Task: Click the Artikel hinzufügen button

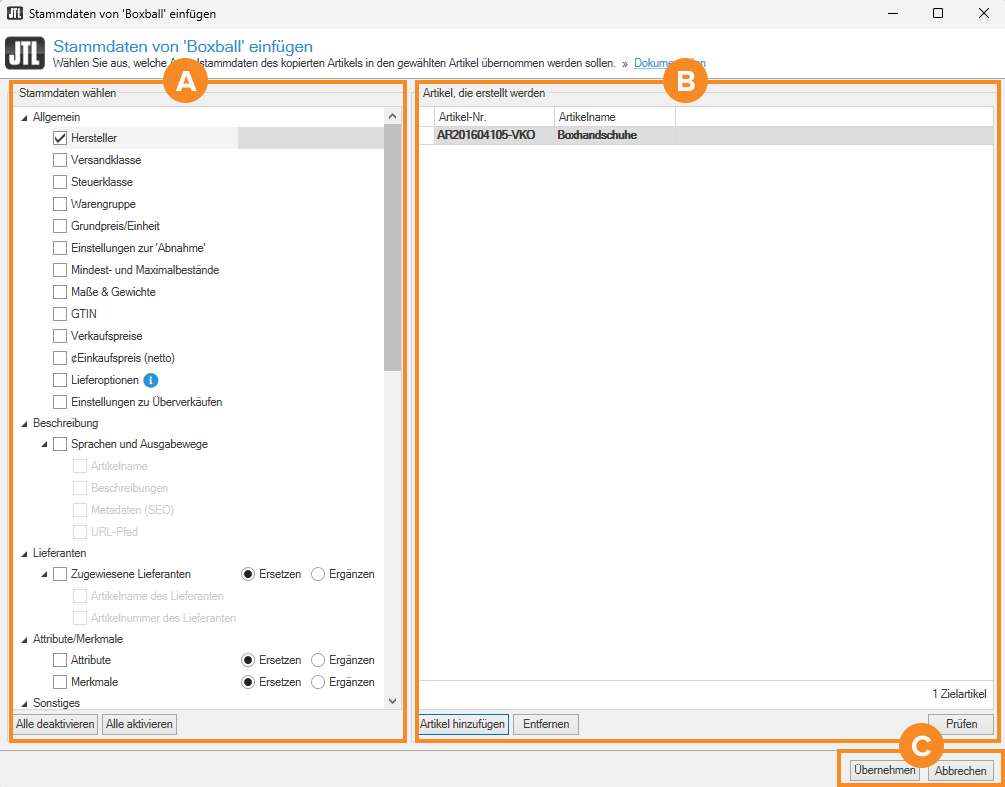Action: tap(463, 724)
